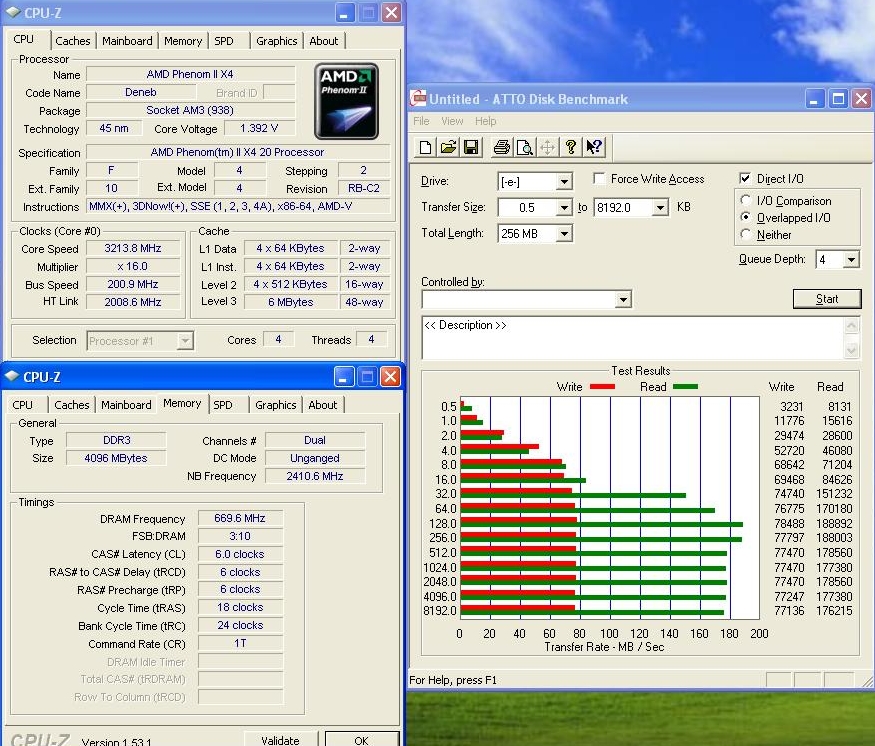Uncheck the Direct I/O checkbox
The image size is (875, 746).
pos(745,179)
